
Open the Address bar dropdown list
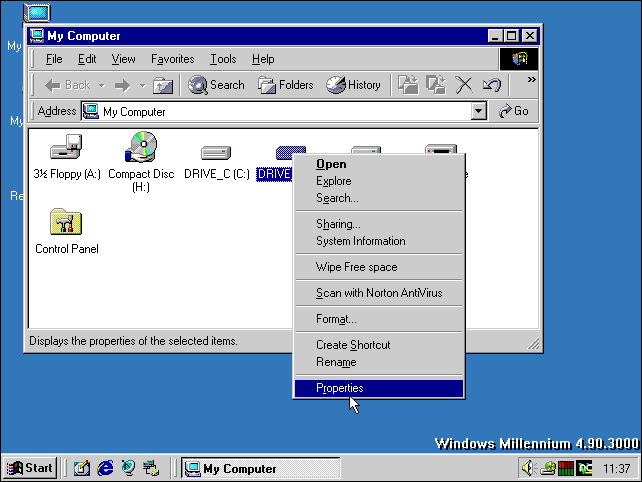pyautogui.click(x=478, y=111)
